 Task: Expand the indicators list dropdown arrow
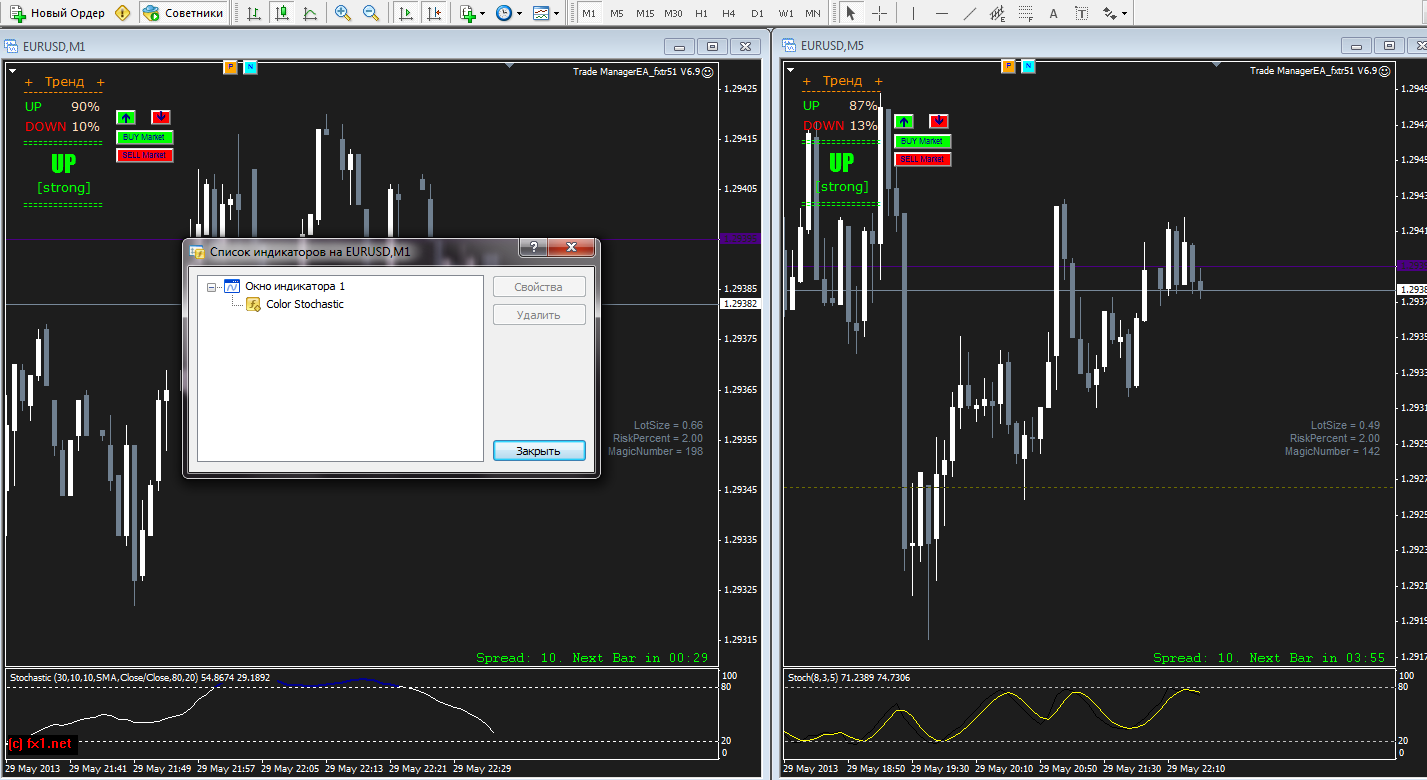[x=483, y=14]
